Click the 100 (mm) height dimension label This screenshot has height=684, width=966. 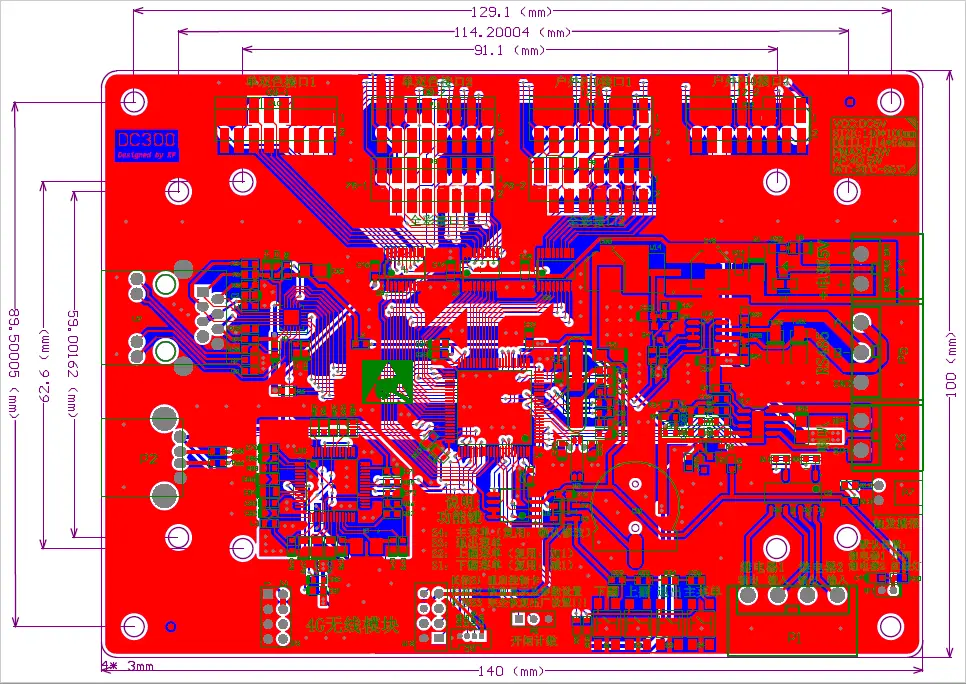(951, 366)
